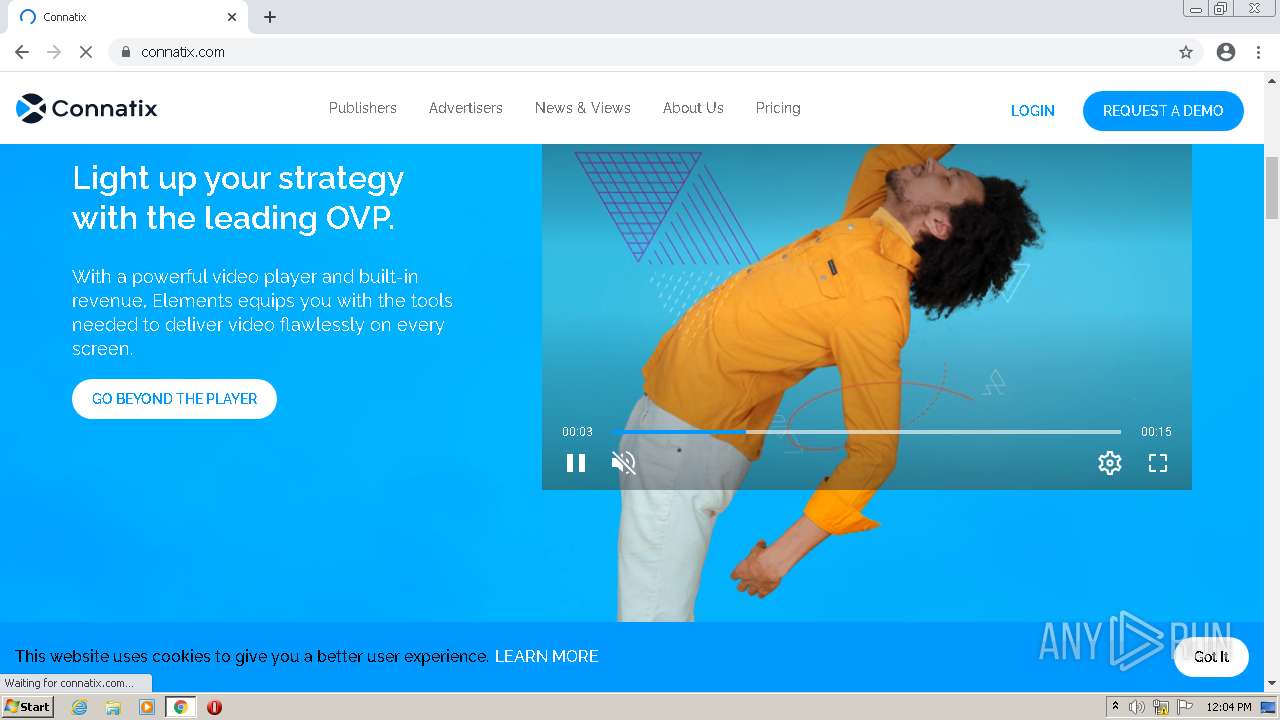Open the cookie LEARN MORE link
Viewport: 1280px width, 720px height.
point(547,656)
